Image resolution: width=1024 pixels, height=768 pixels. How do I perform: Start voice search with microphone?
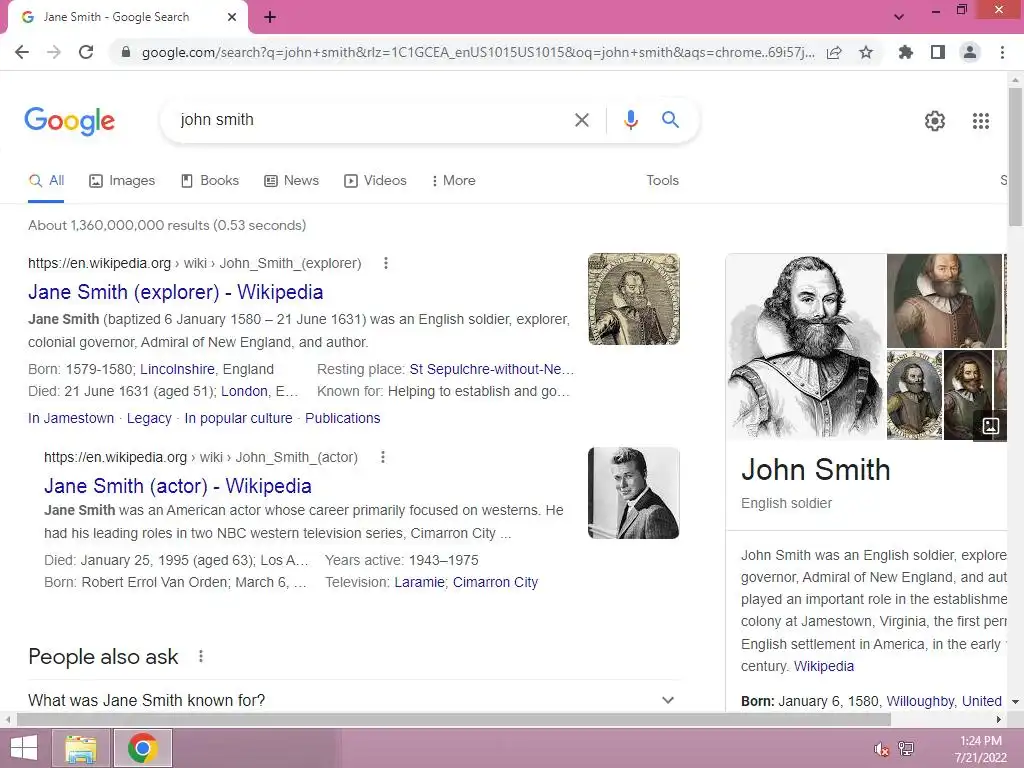pos(630,120)
